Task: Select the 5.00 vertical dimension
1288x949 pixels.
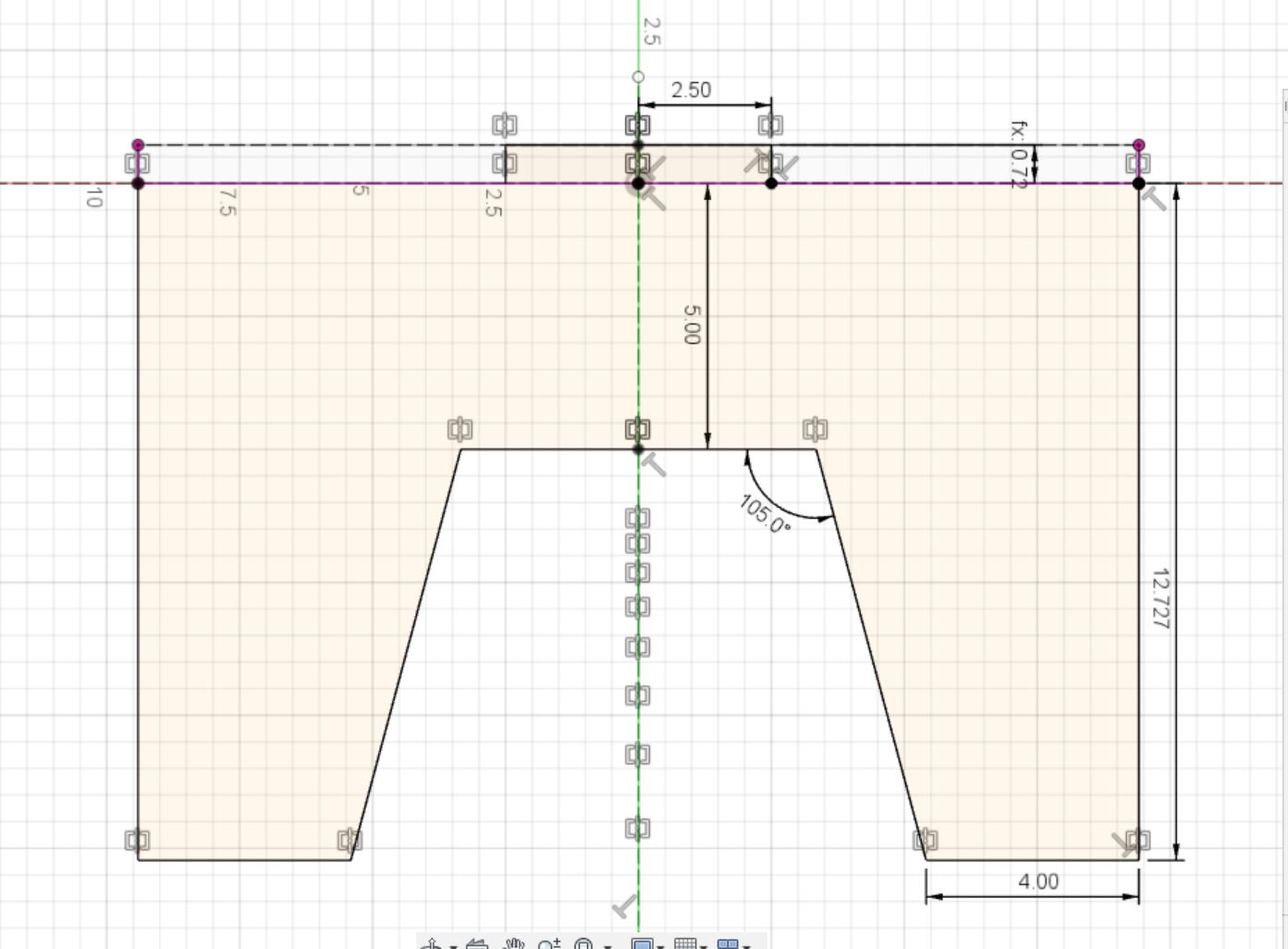Action: 692,325
